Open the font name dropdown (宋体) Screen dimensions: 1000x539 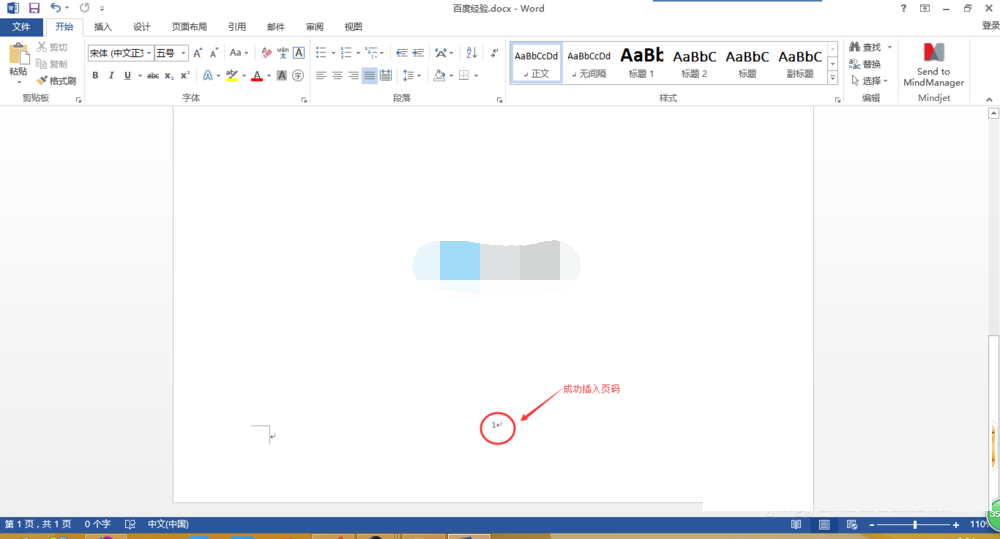tap(118, 52)
